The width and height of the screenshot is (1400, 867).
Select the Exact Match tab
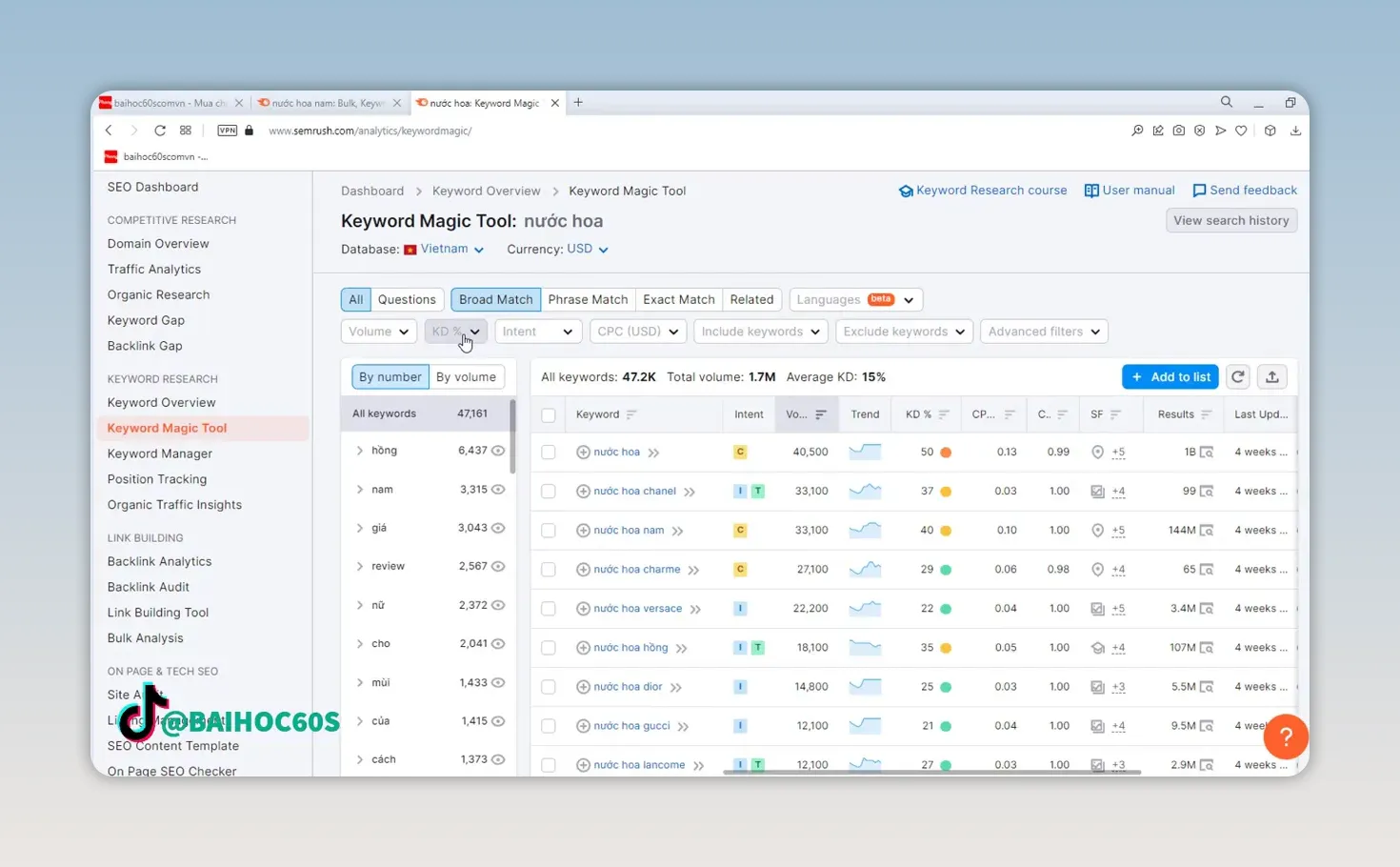click(679, 299)
